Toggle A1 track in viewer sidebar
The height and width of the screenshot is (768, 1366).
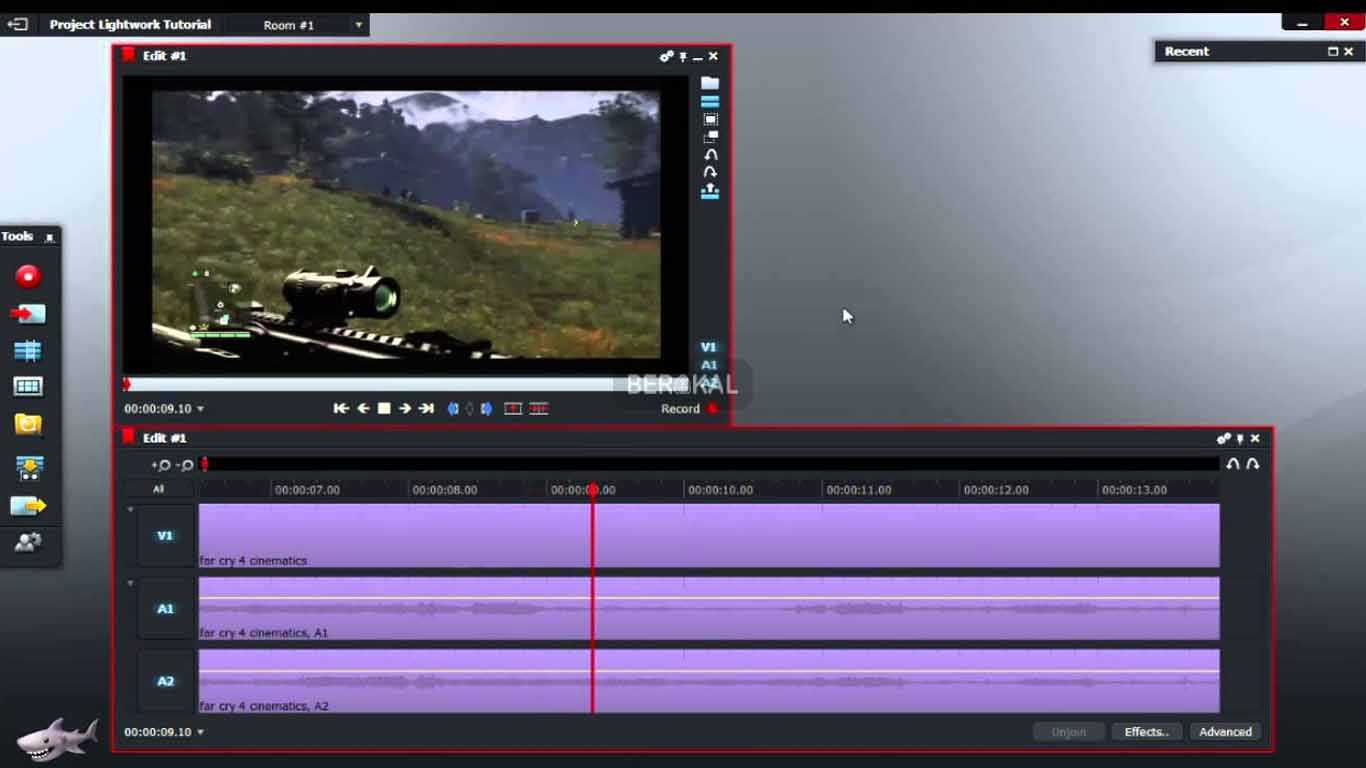(x=709, y=365)
